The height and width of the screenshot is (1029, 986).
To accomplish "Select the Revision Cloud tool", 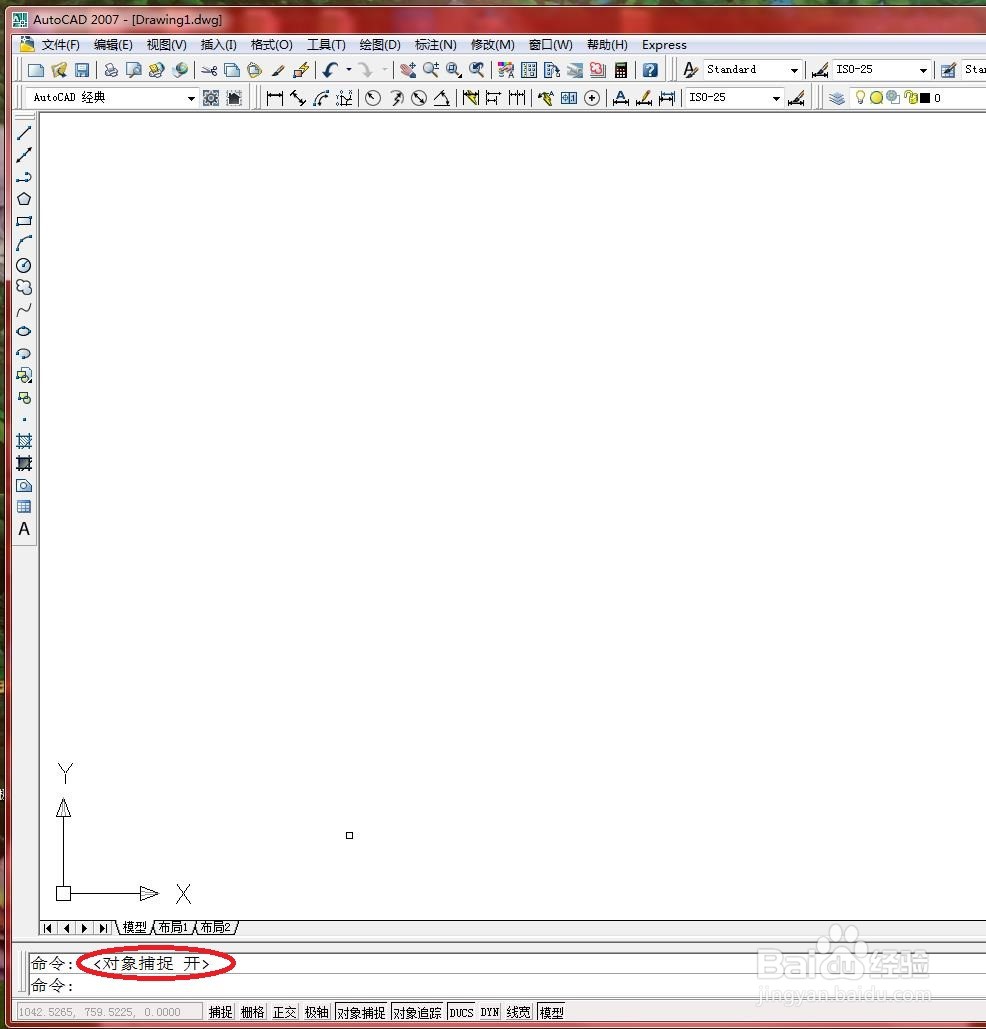I will pos(24,287).
